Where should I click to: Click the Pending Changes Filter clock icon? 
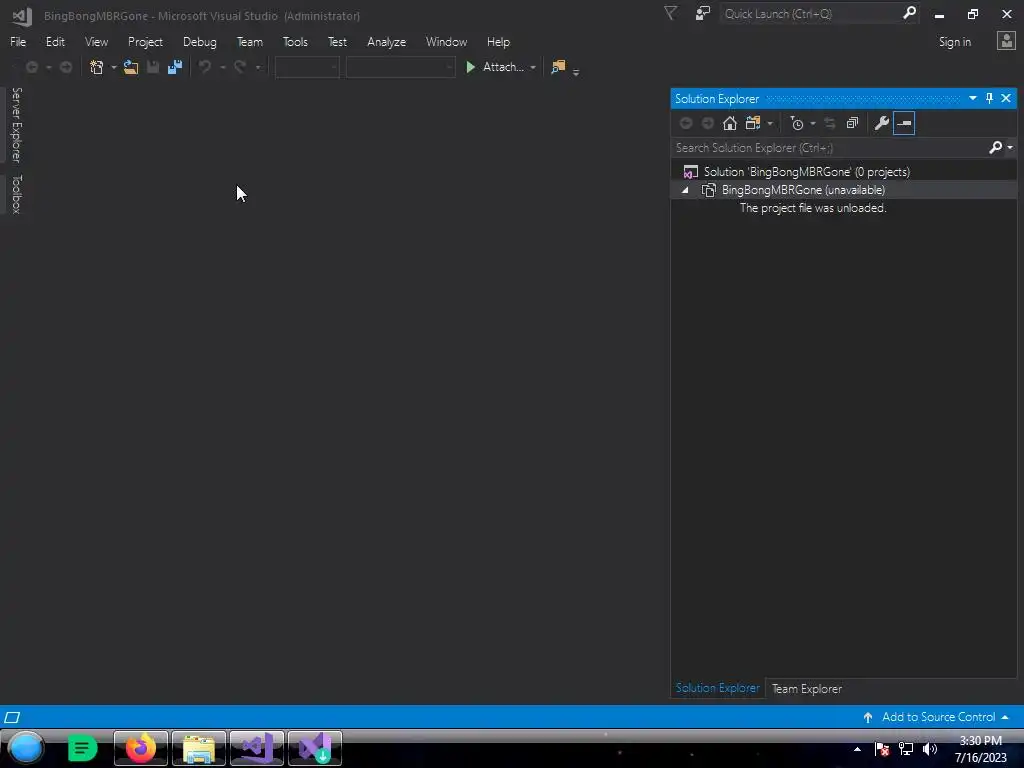797,123
